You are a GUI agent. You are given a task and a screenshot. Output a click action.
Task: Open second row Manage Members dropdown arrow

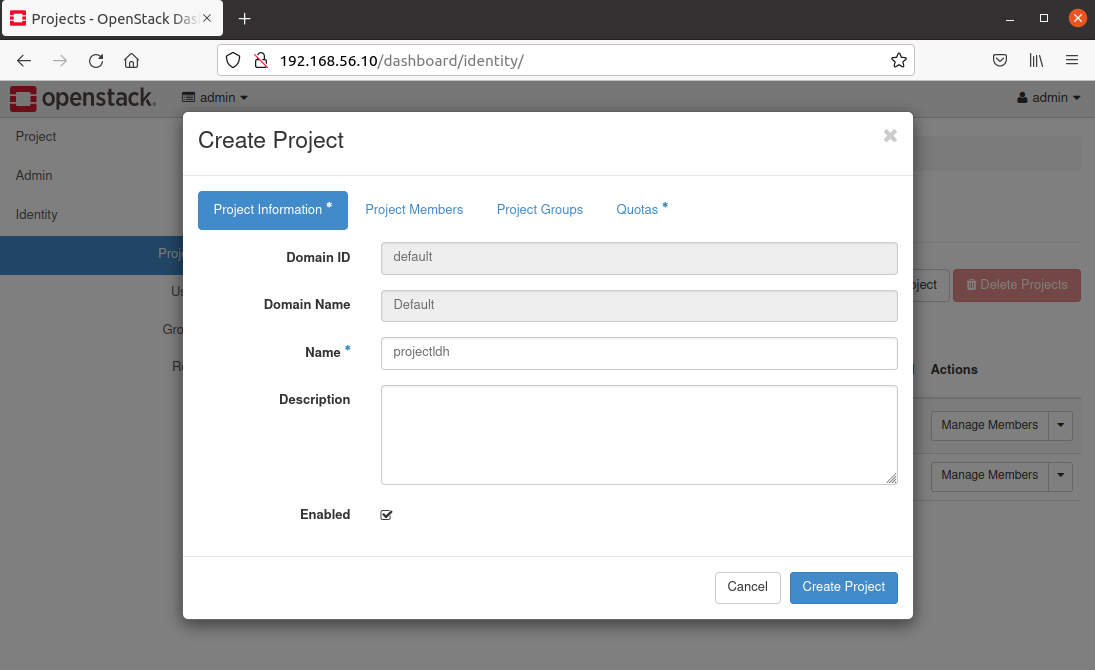pyautogui.click(x=1061, y=476)
